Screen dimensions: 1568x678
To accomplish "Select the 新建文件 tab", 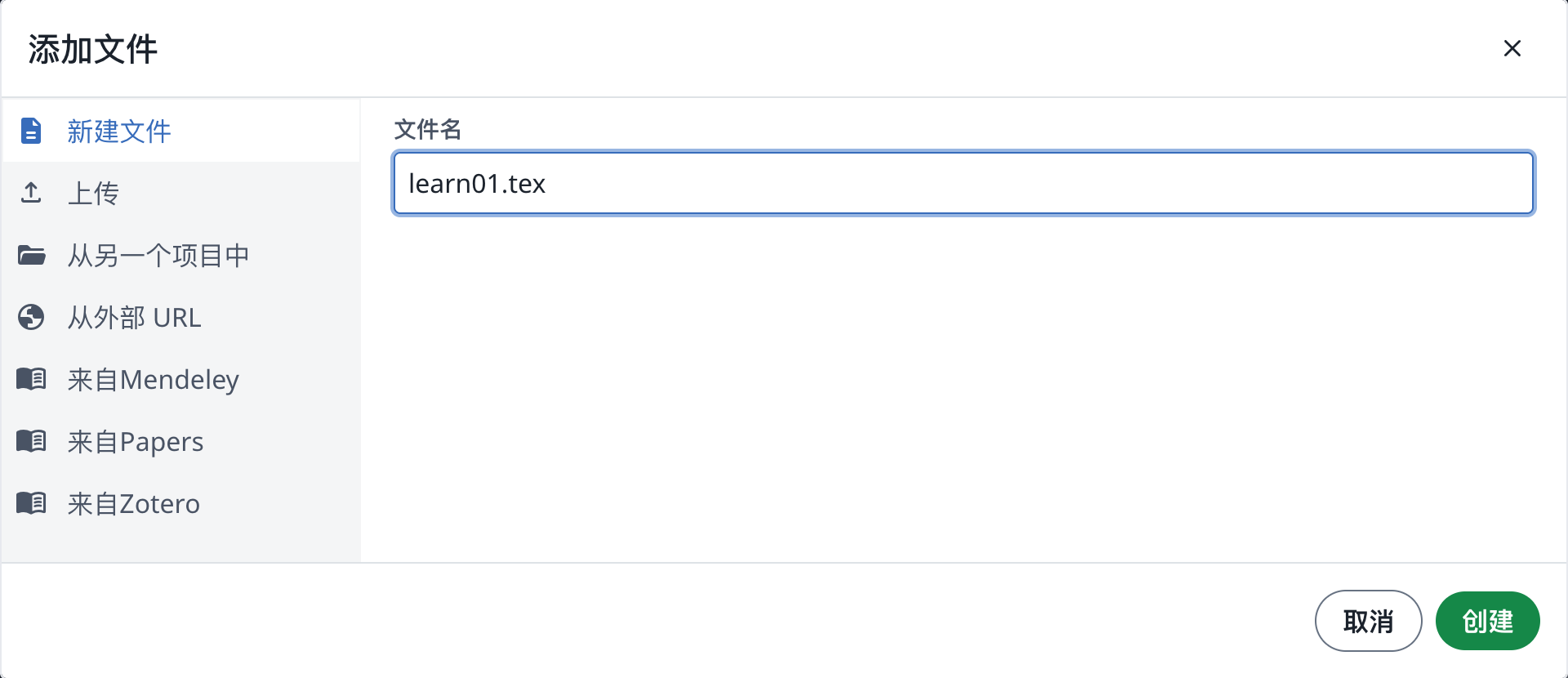I will pyautogui.click(x=180, y=131).
